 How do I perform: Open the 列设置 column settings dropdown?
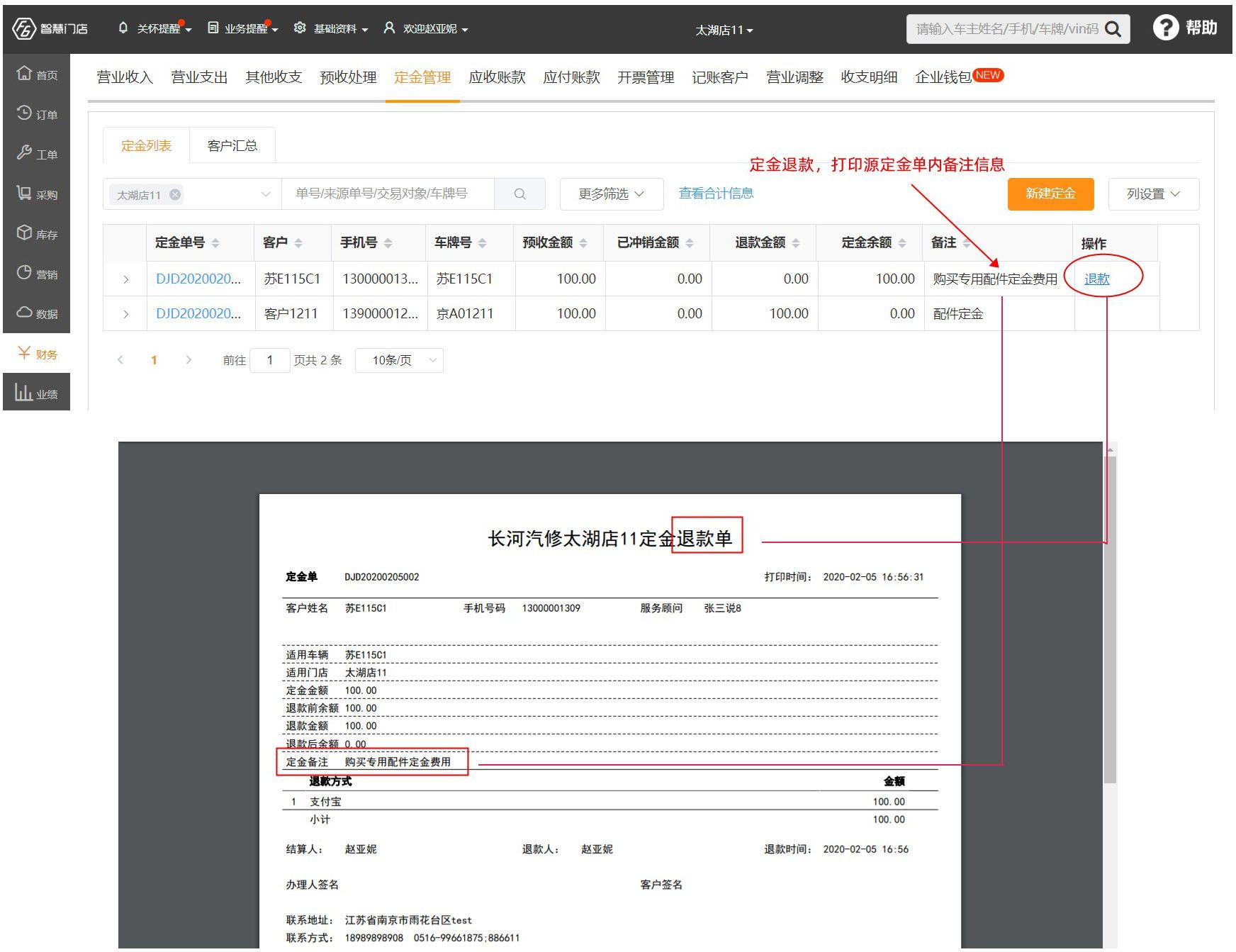1153,194
